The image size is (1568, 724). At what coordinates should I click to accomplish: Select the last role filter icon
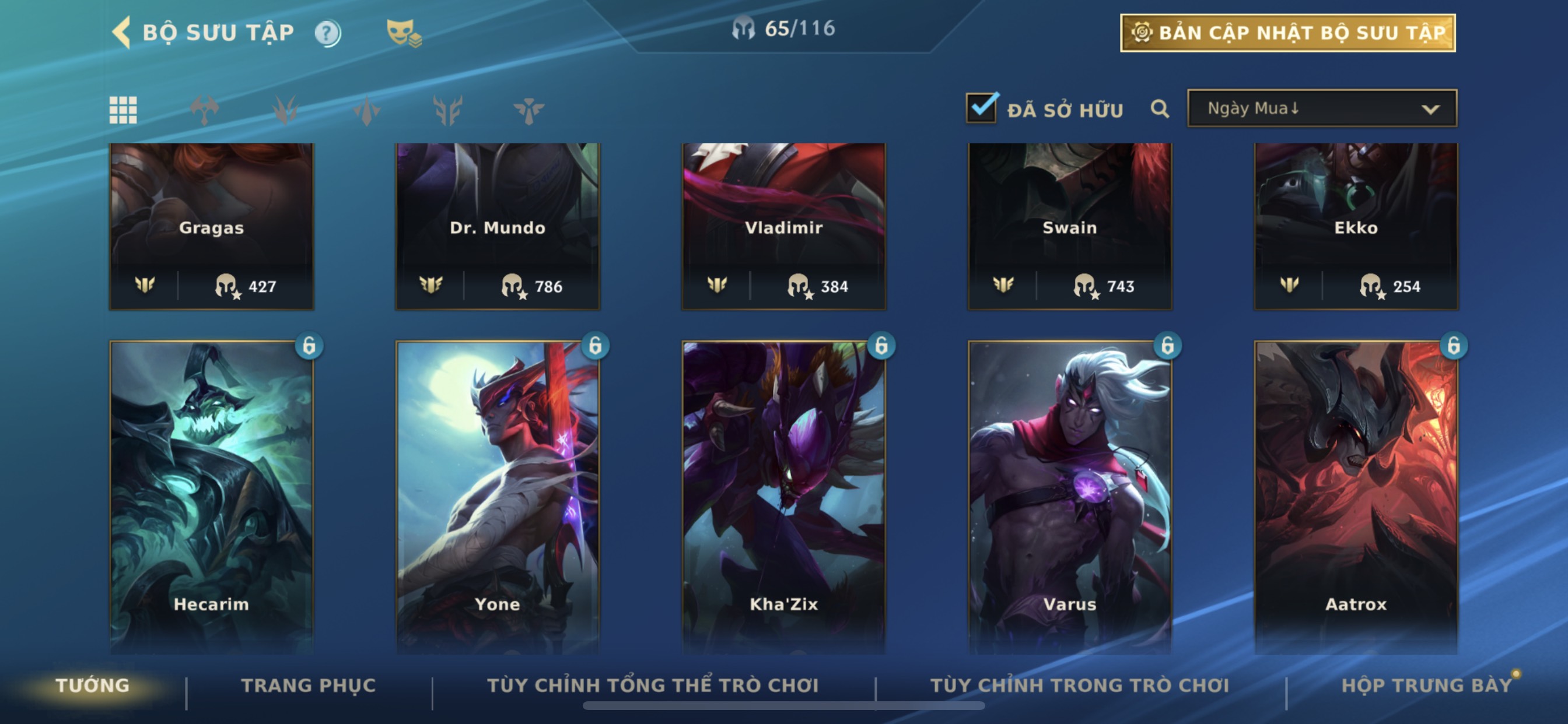[528, 110]
